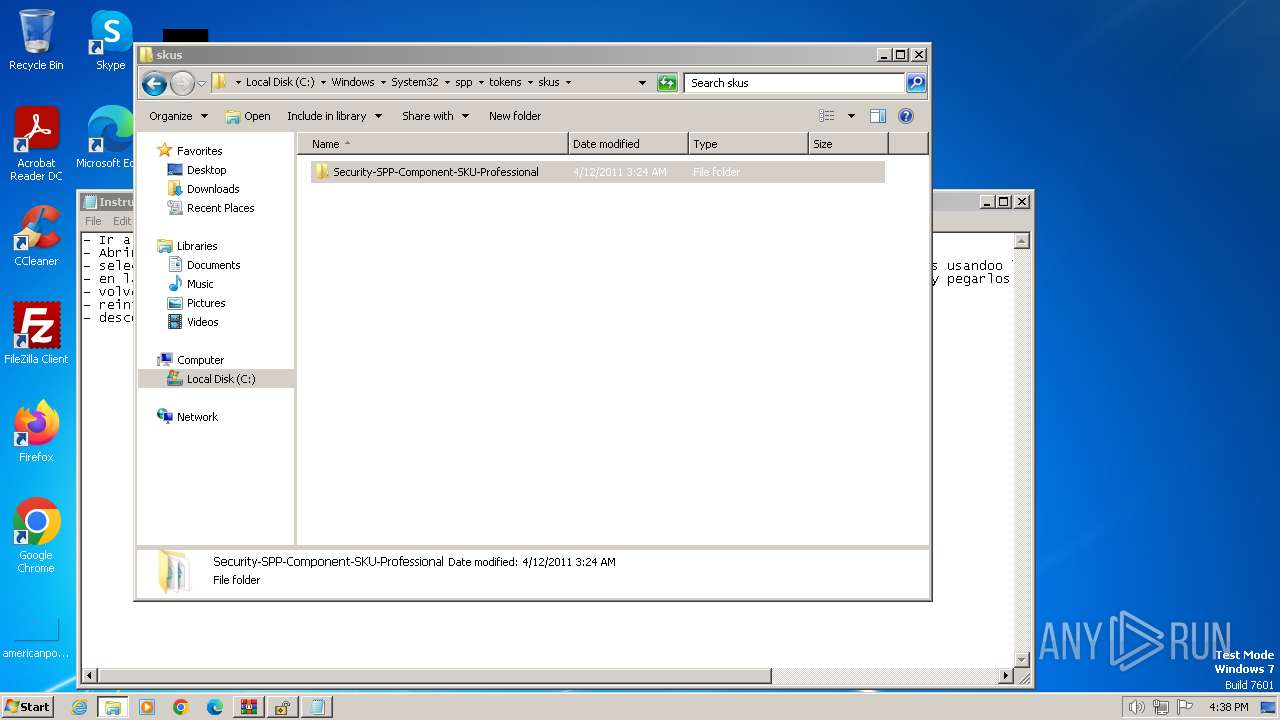Click the search magnifier icon
Screen dimensions: 1280x720
915,83
